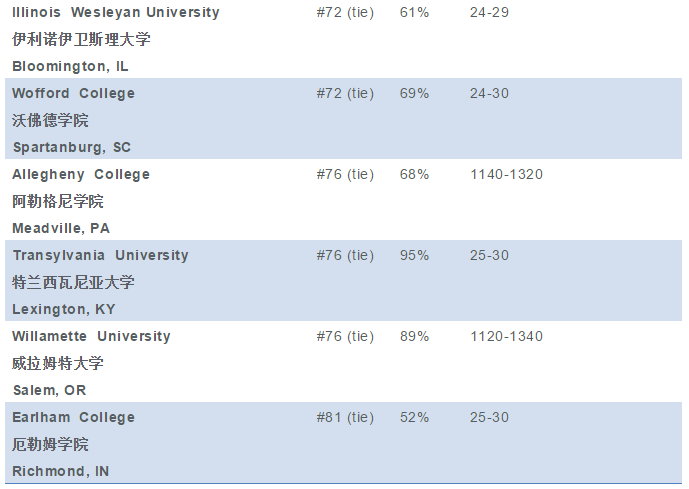689x489 pixels.
Task: Open Willamette University listing
Action: pyautogui.click(x=91, y=337)
